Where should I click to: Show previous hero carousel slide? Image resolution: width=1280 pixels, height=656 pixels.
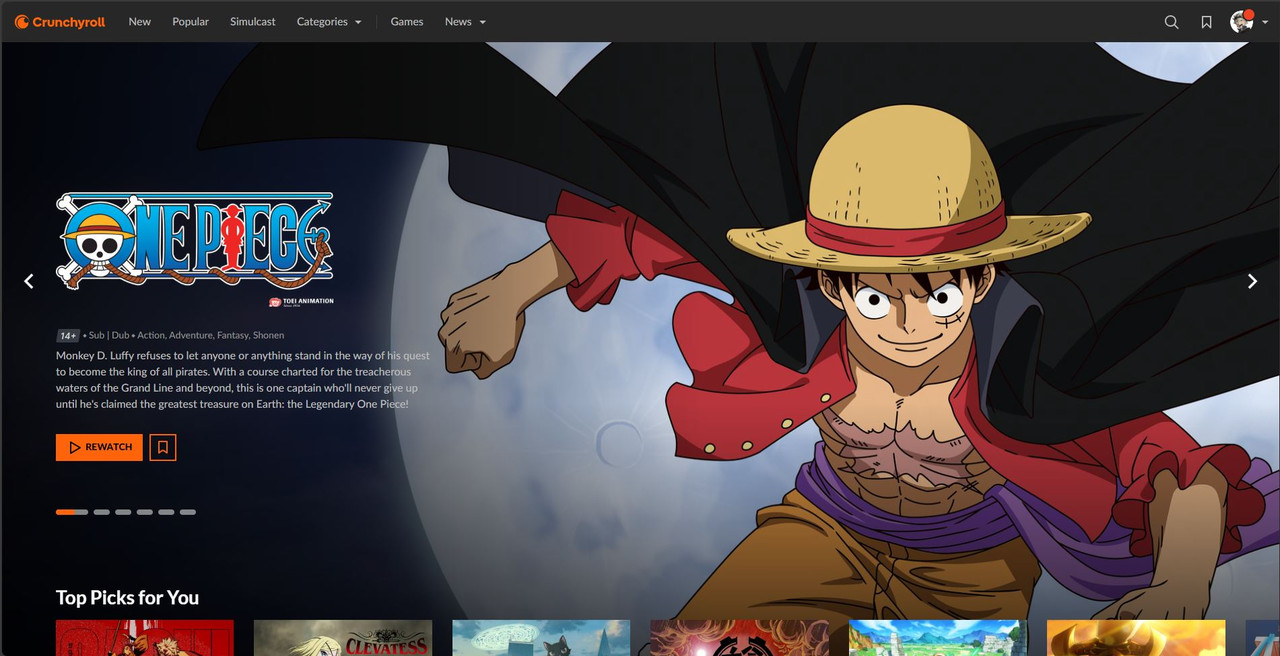(x=29, y=281)
